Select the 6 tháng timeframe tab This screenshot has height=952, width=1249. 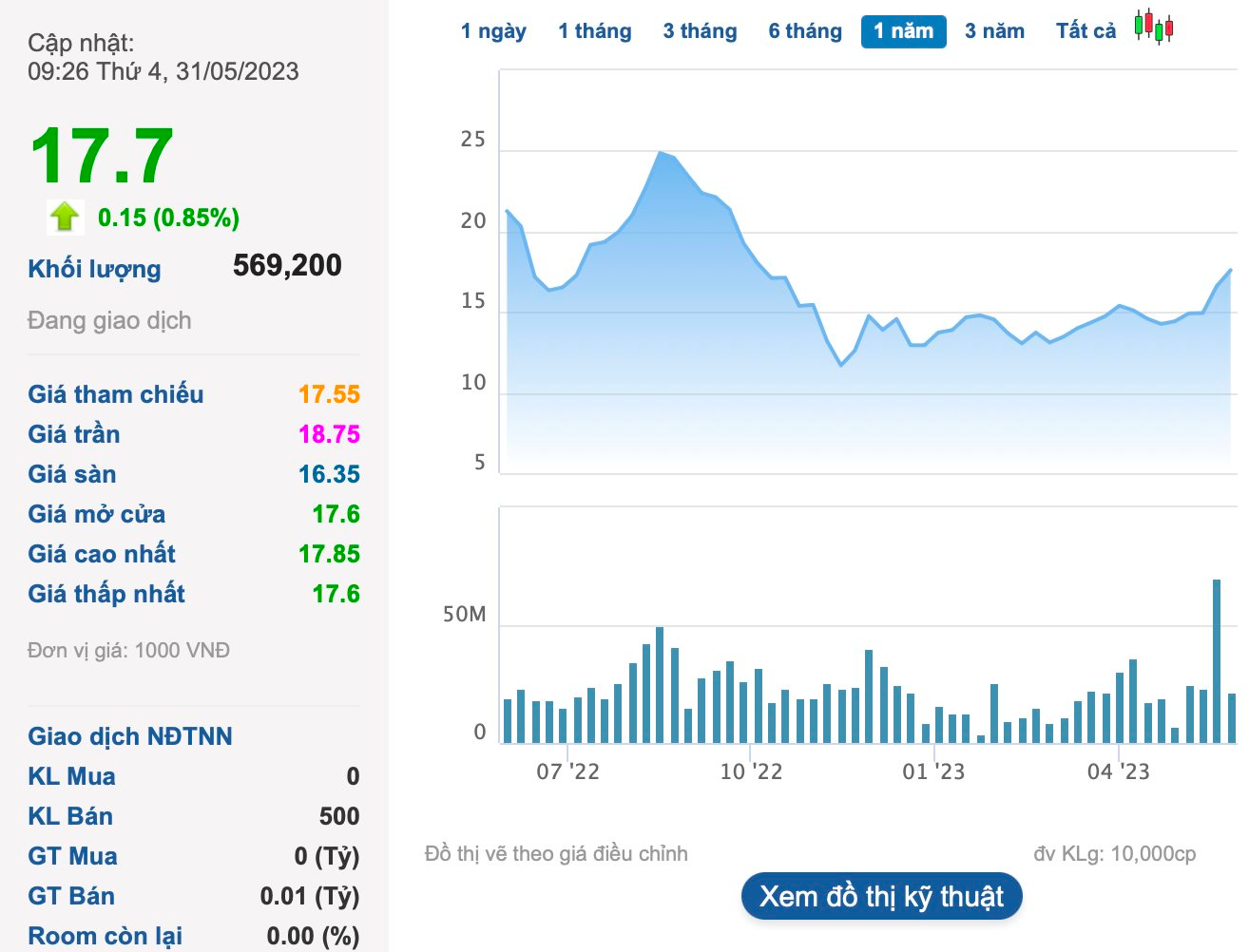805,31
